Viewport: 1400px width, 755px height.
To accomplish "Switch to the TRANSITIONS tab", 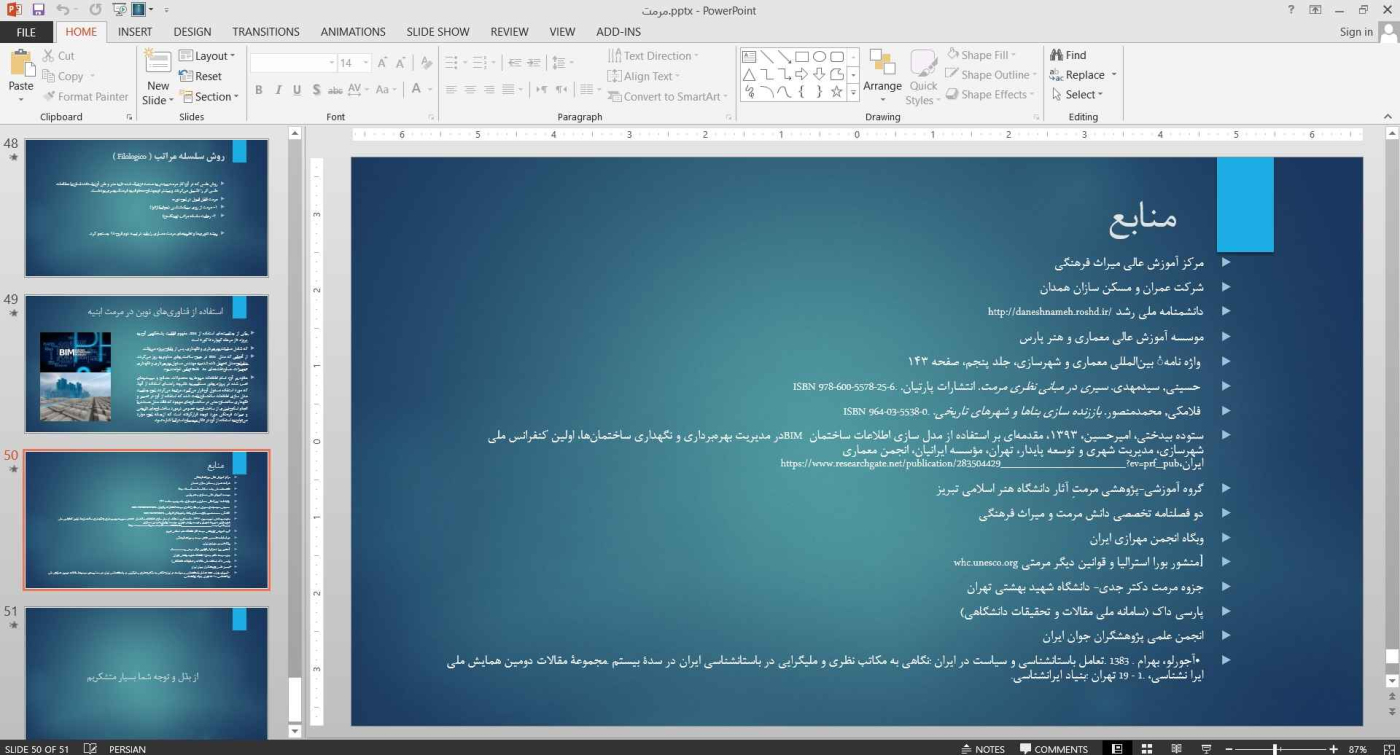I will tap(265, 32).
